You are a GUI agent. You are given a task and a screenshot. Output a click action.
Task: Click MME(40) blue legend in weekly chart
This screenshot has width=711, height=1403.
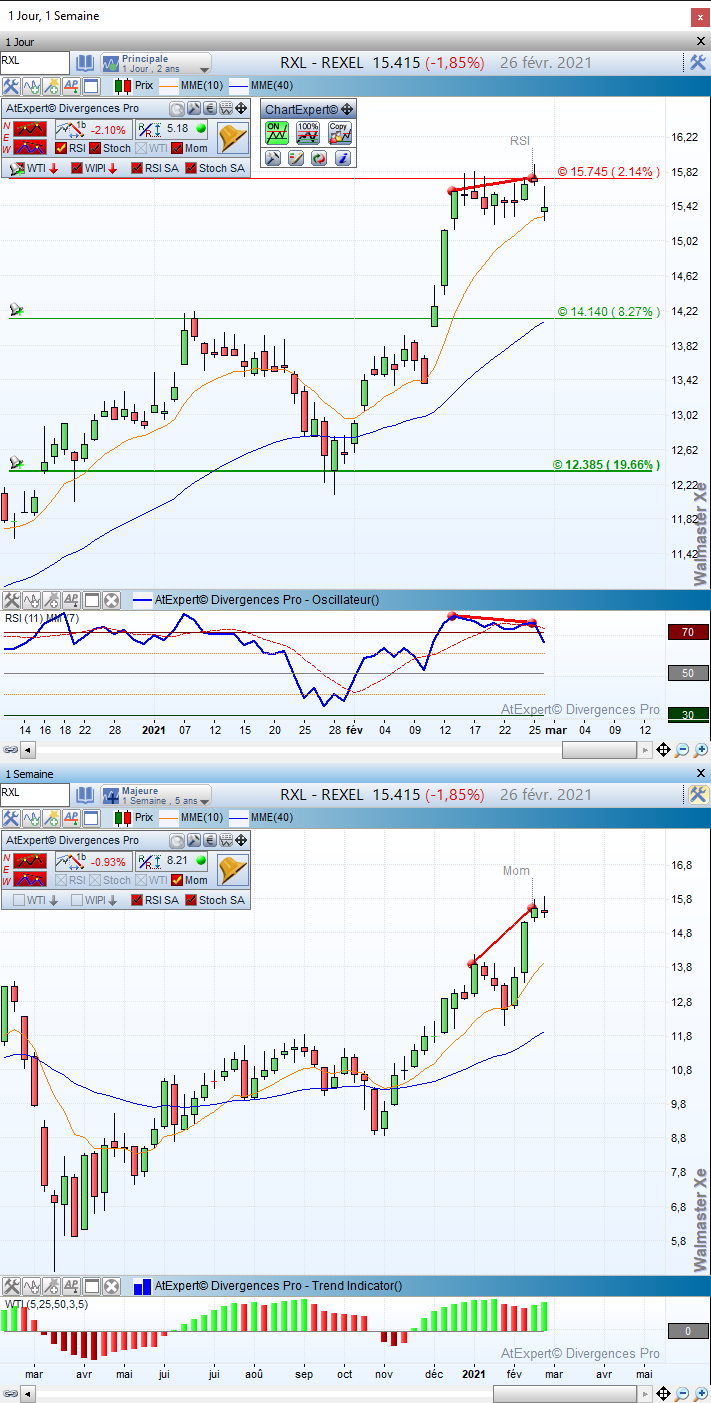(262, 818)
